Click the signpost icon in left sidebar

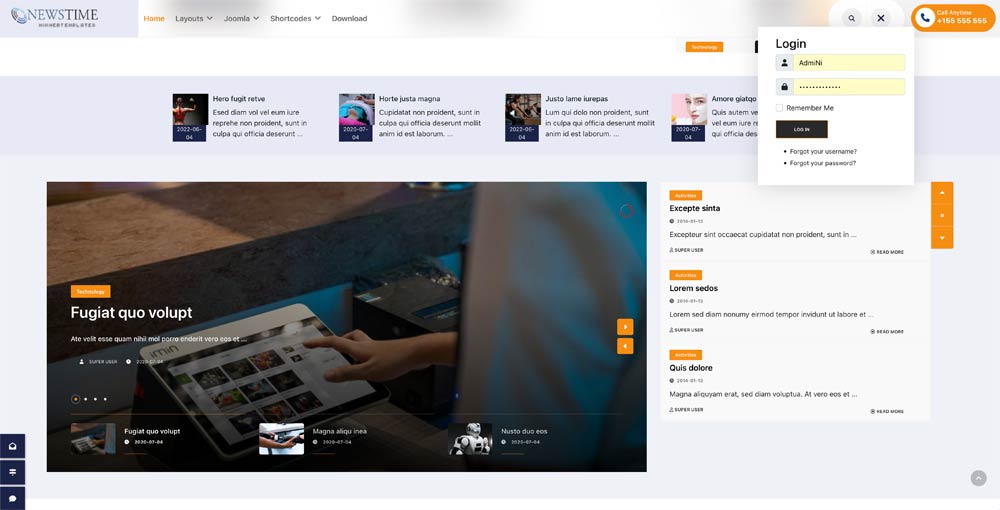tap(12, 472)
